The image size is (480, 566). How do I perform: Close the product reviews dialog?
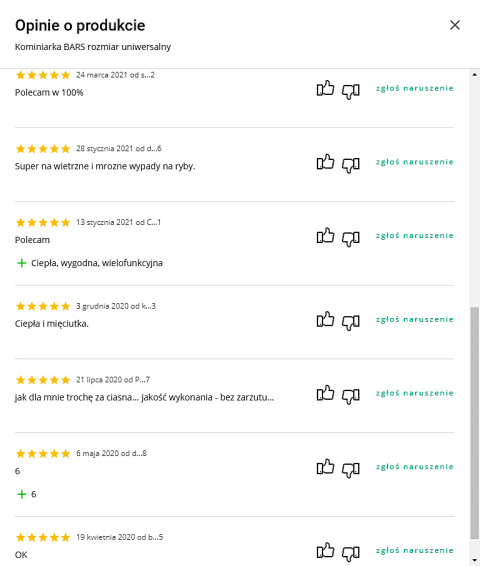455,25
